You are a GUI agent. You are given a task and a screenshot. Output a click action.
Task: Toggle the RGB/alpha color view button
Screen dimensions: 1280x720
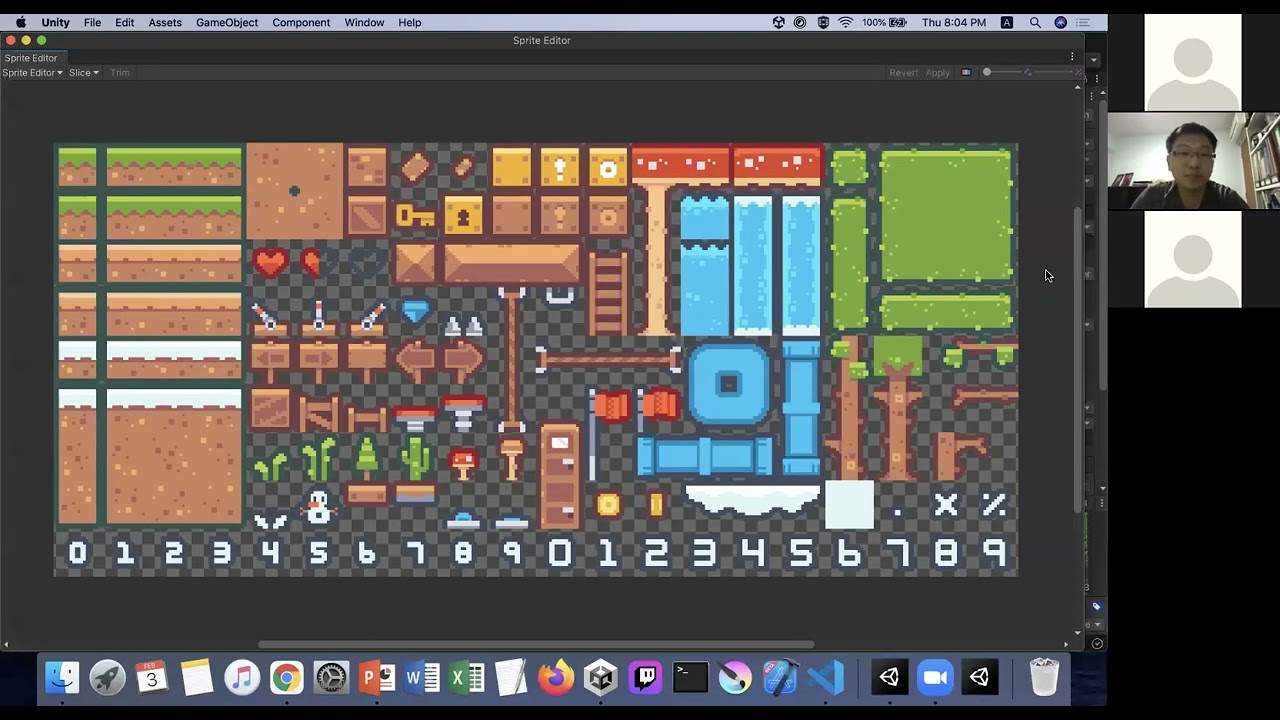point(965,73)
